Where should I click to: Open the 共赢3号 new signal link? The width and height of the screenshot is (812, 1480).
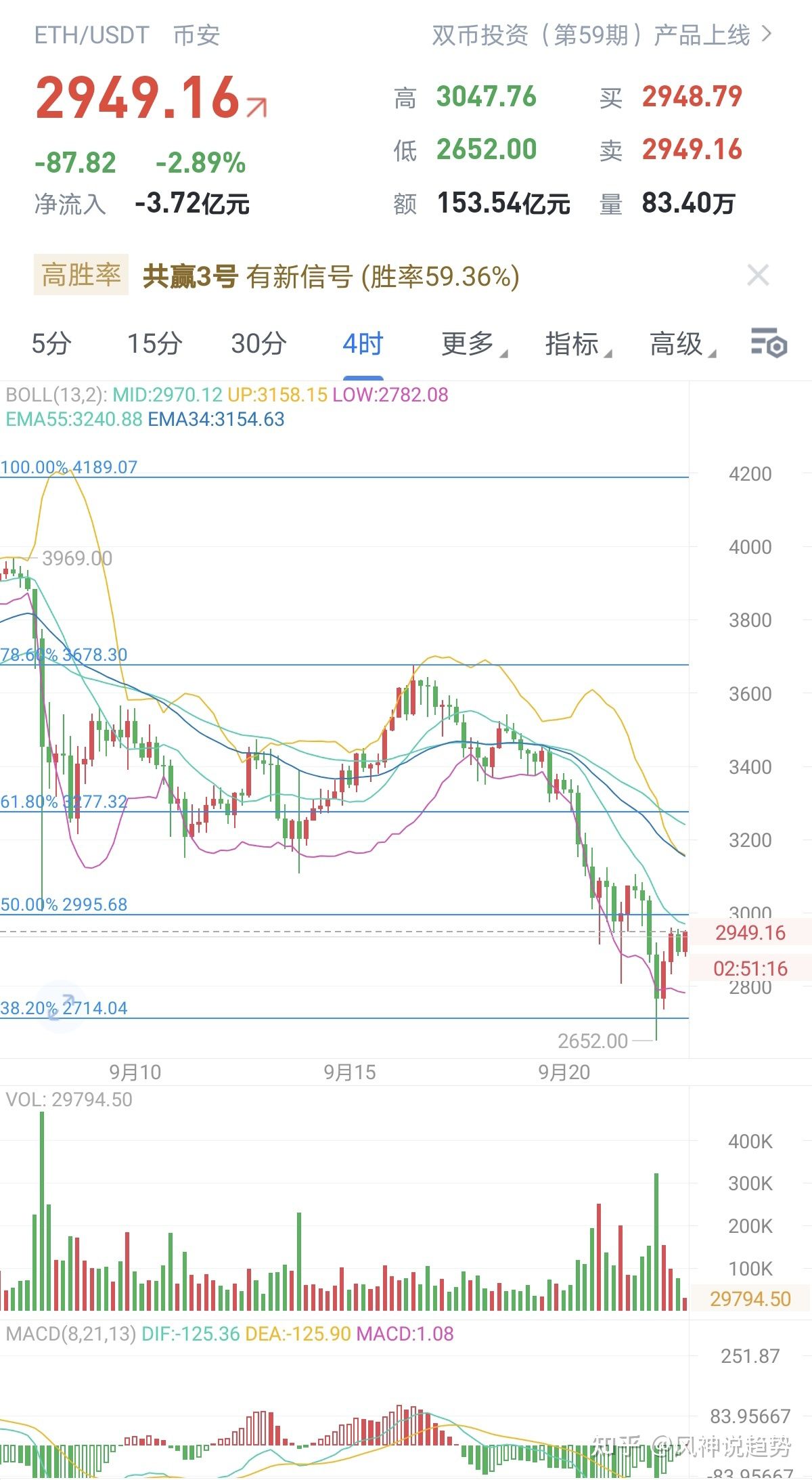331,276
